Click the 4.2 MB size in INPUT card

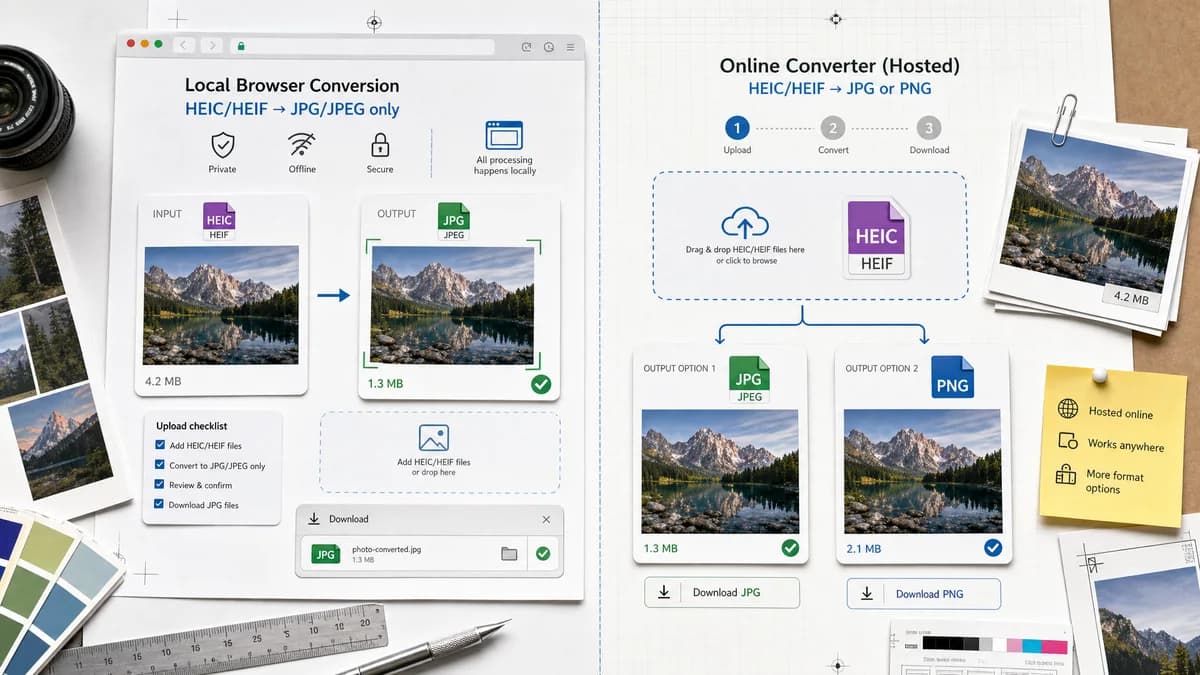pos(164,382)
